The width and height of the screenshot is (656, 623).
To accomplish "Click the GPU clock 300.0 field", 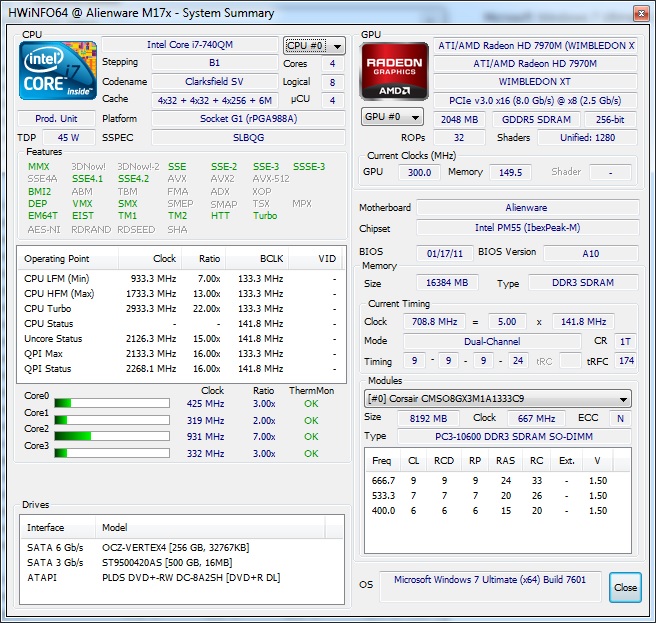I will pos(419,172).
